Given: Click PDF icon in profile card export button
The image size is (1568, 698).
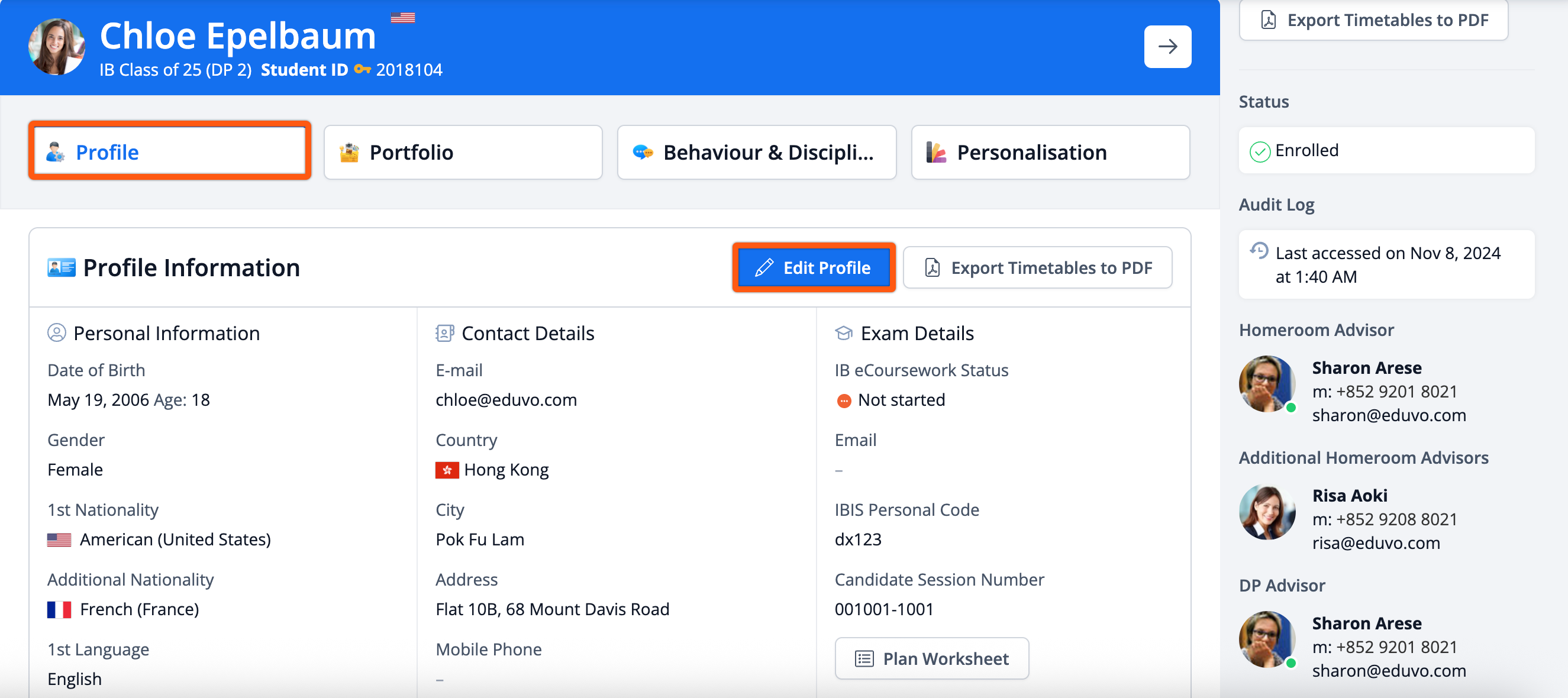Looking at the screenshot, I should tap(932, 268).
